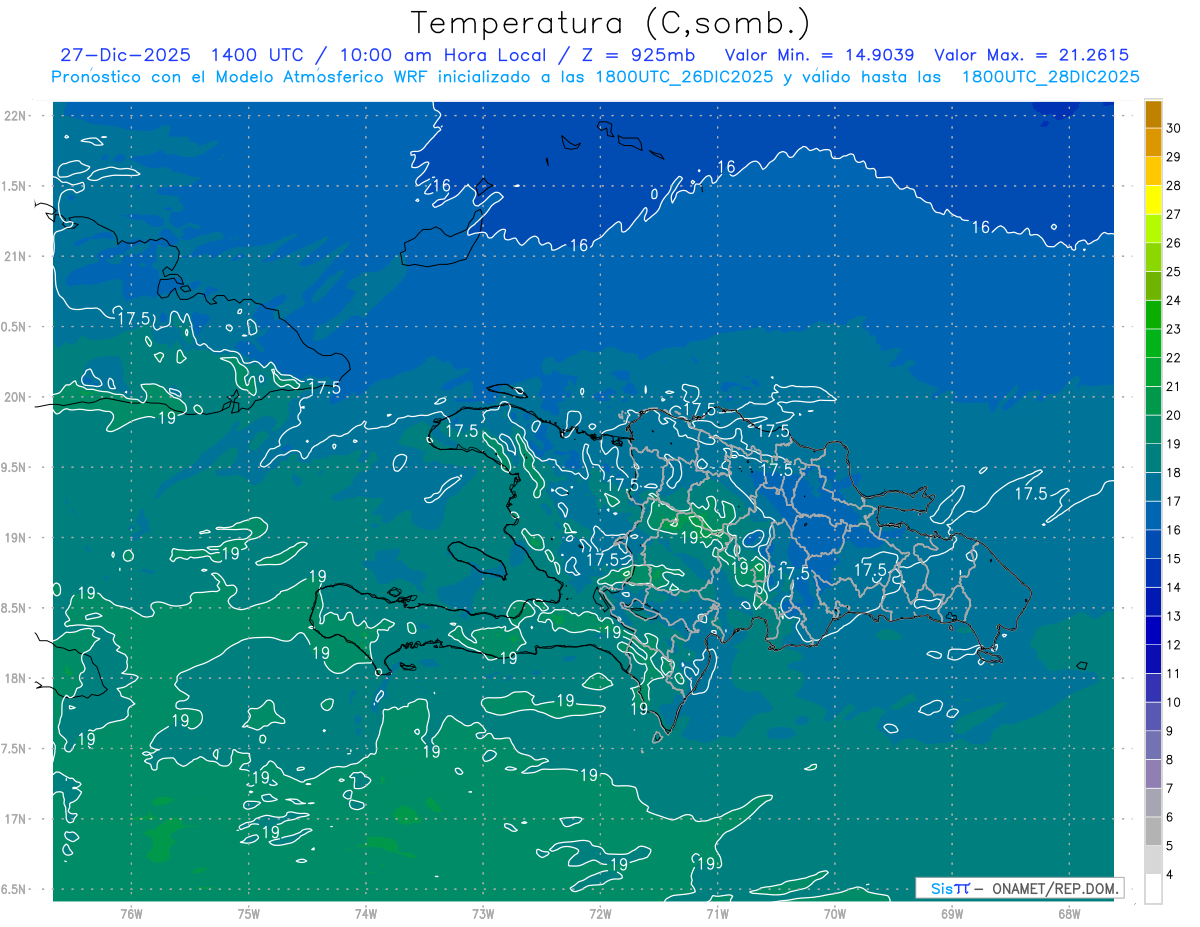
Task: Click the "70W" longitude axis label
Action: tap(835, 913)
